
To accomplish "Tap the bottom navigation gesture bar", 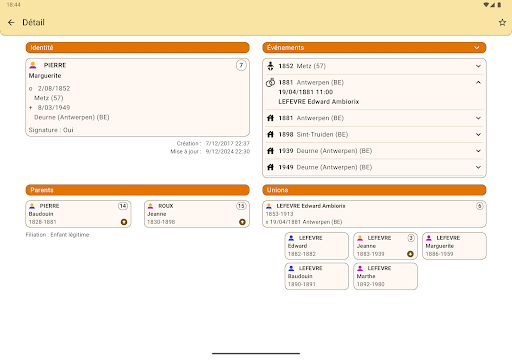I will (256, 353).
